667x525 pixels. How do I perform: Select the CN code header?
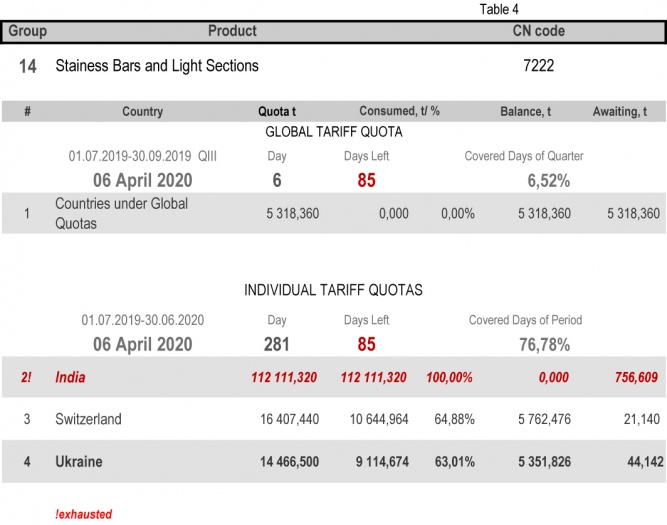click(538, 31)
